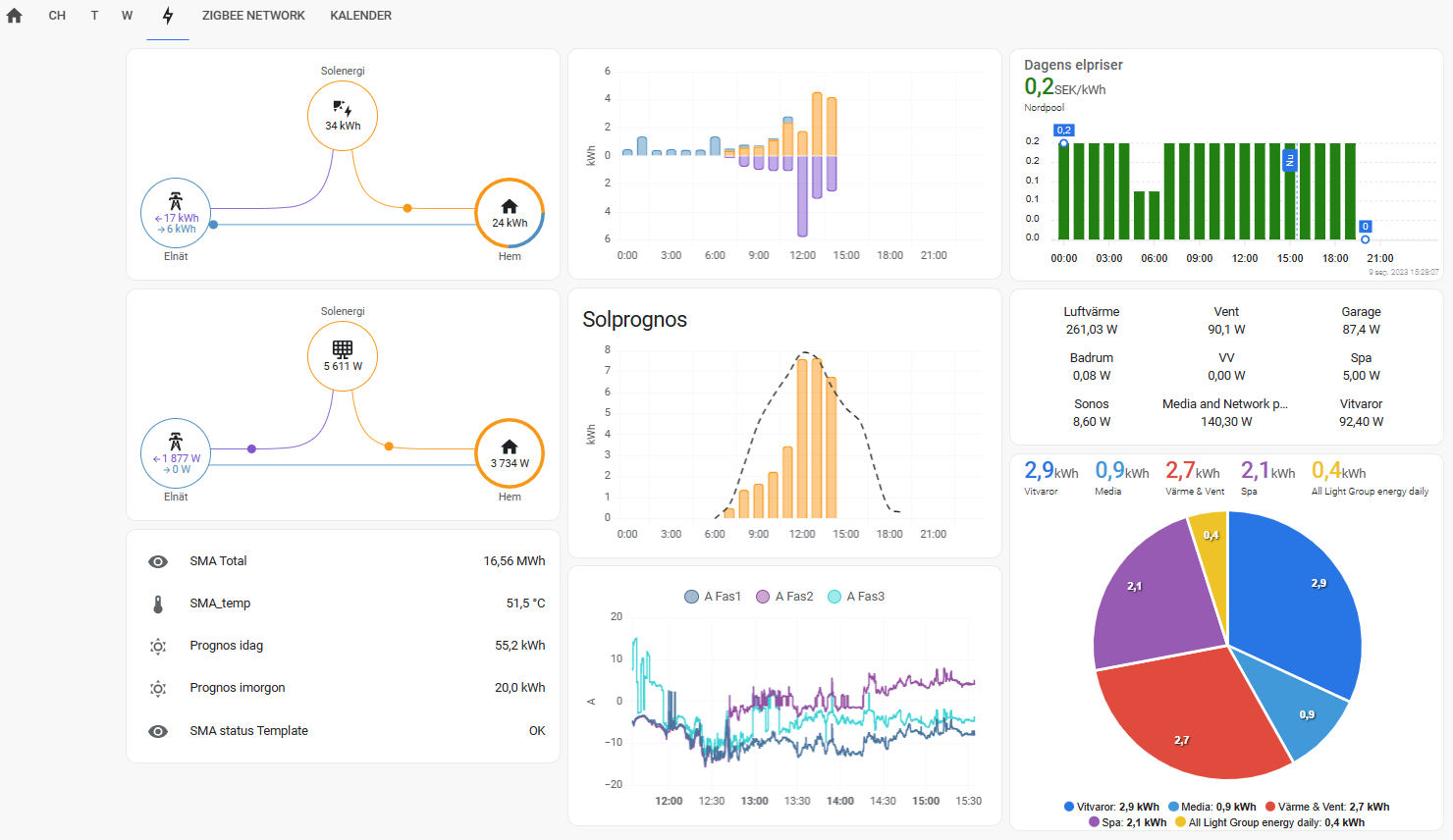Viewport: 1453px width, 840px height.
Task: Click the sun icon beside Prognos idag
Action: click(158, 646)
